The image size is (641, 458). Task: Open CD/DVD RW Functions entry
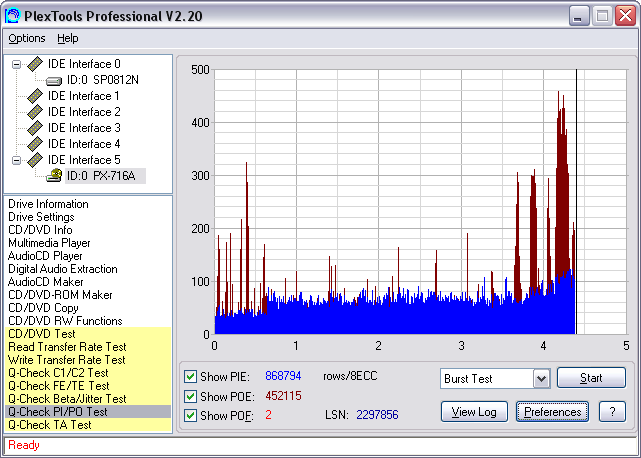pos(65,321)
